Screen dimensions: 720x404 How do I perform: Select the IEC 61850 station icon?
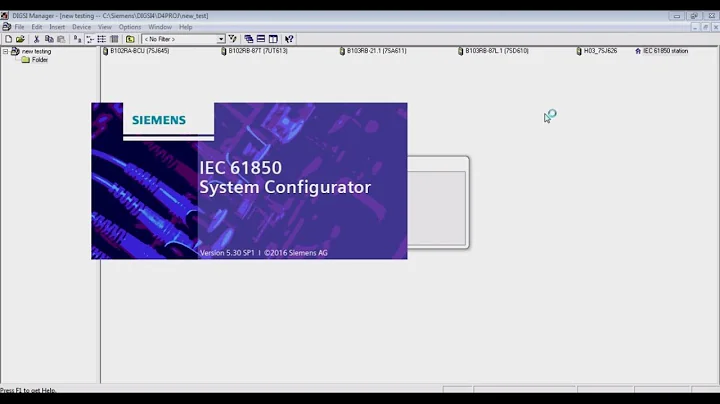pos(638,51)
